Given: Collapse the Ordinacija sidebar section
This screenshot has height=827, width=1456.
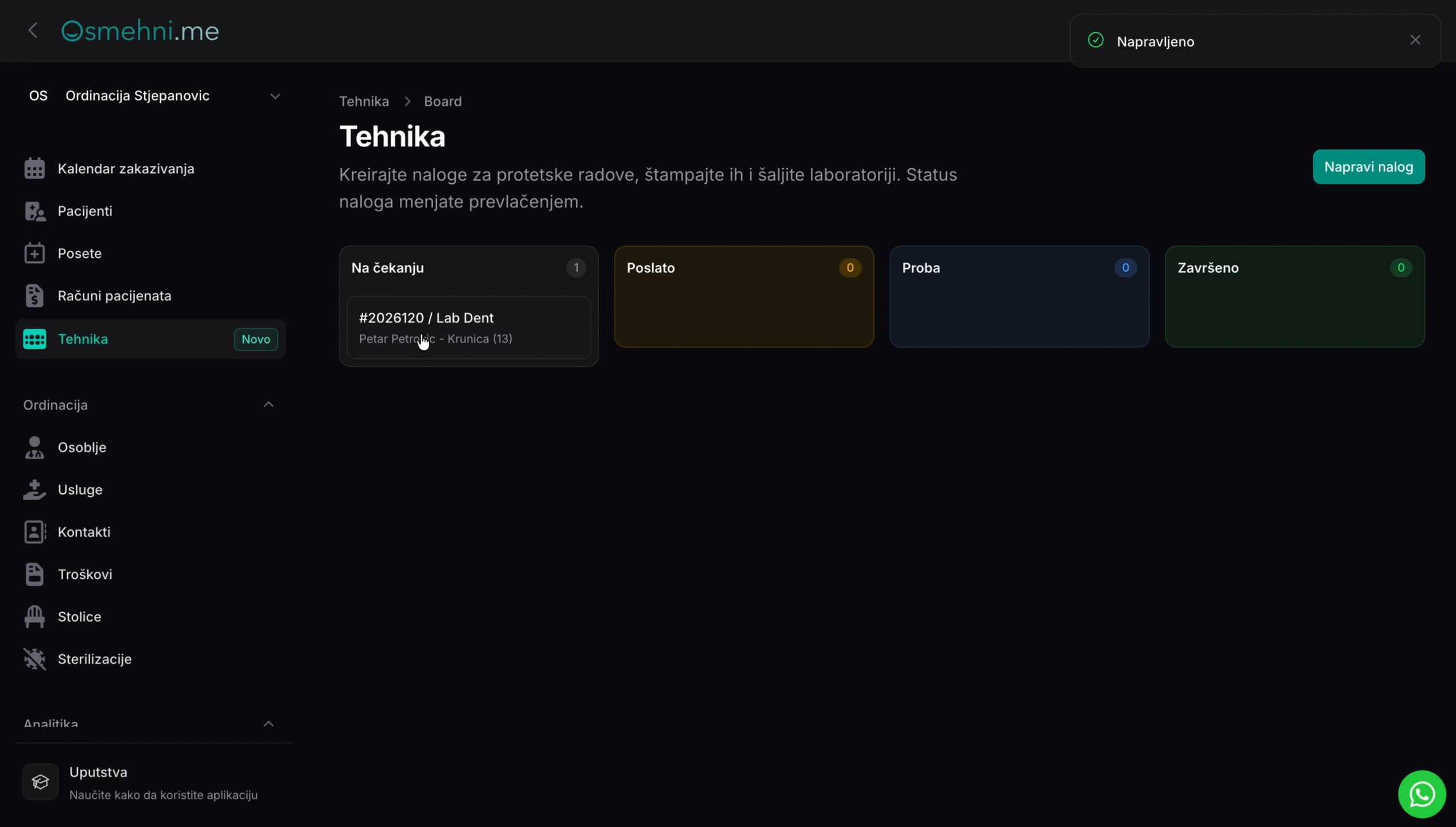Looking at the screenshot, I should 268,405.
